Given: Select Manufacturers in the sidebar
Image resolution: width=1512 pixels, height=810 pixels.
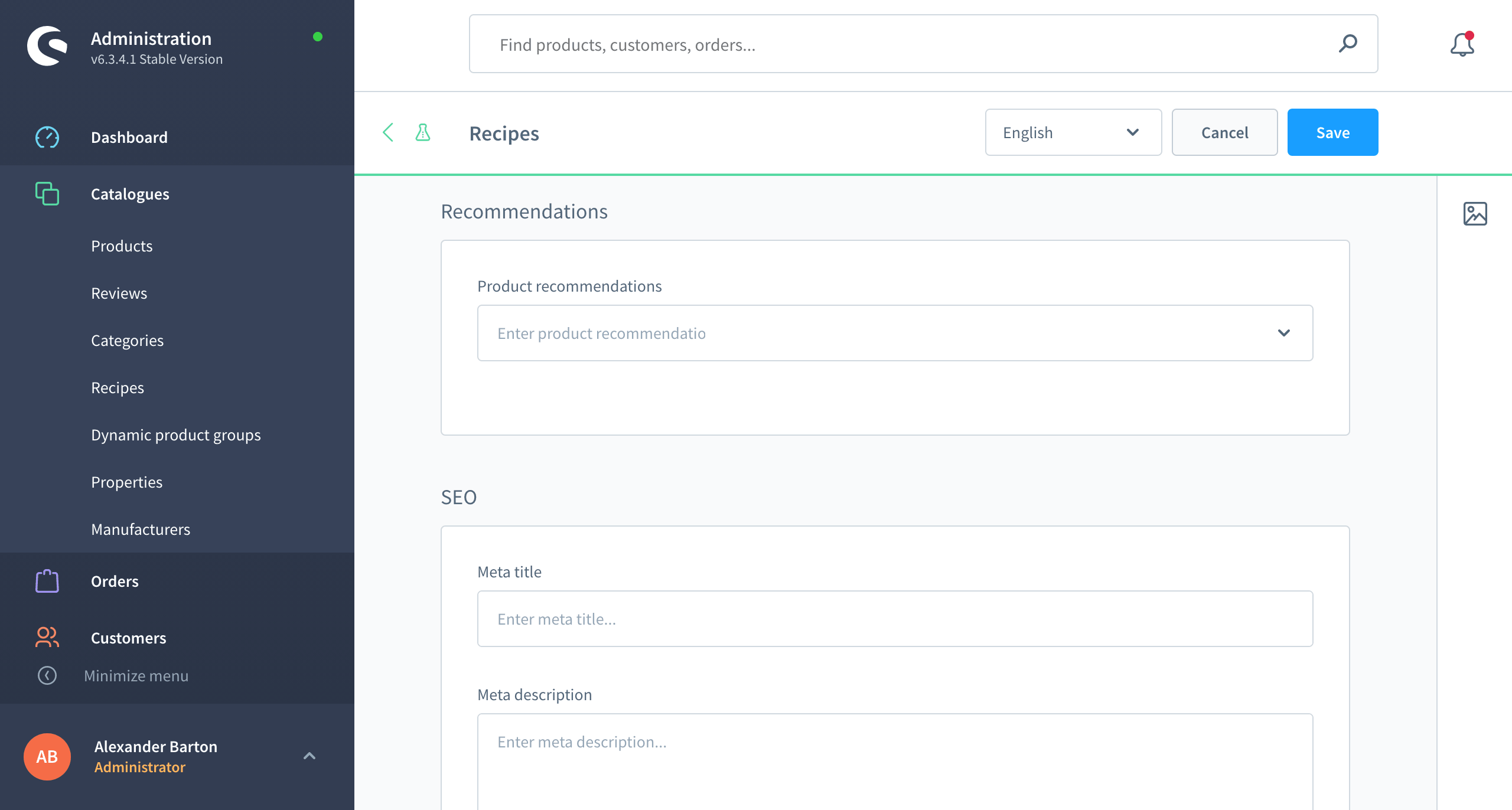Looking at the screenshot, I should (x=141, y=529).
